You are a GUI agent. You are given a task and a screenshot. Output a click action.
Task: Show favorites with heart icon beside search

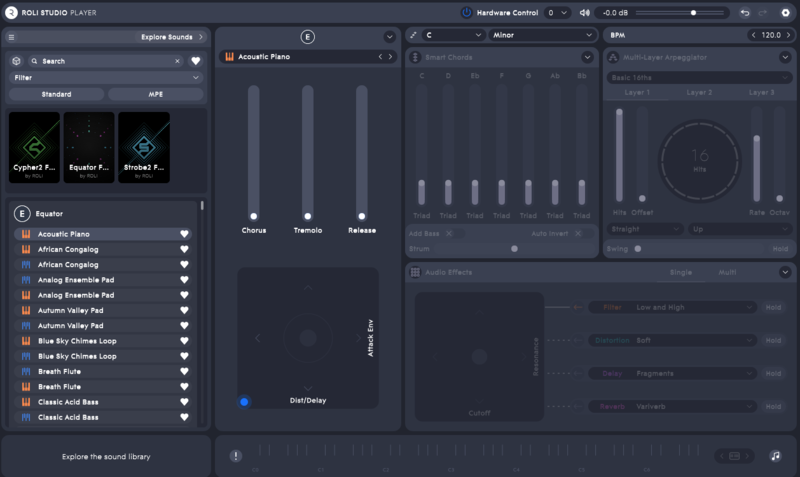[196, 61]
